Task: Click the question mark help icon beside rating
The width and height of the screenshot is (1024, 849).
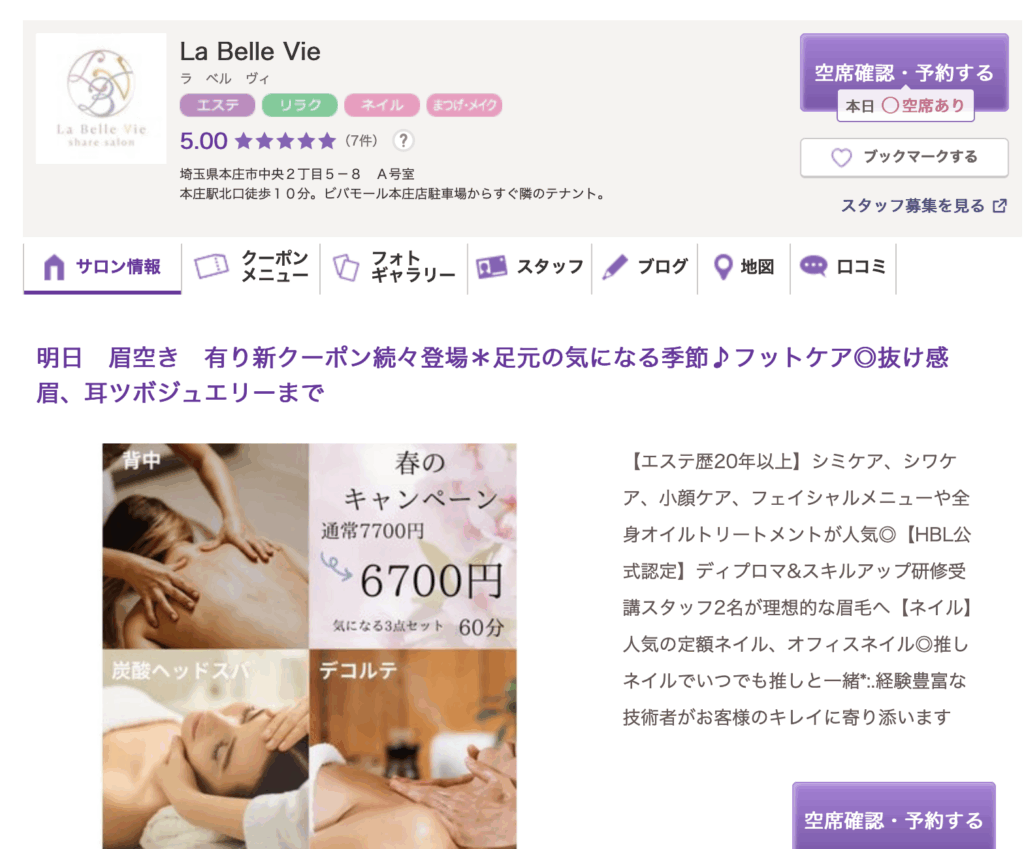Action: click(x=403, y=140)
